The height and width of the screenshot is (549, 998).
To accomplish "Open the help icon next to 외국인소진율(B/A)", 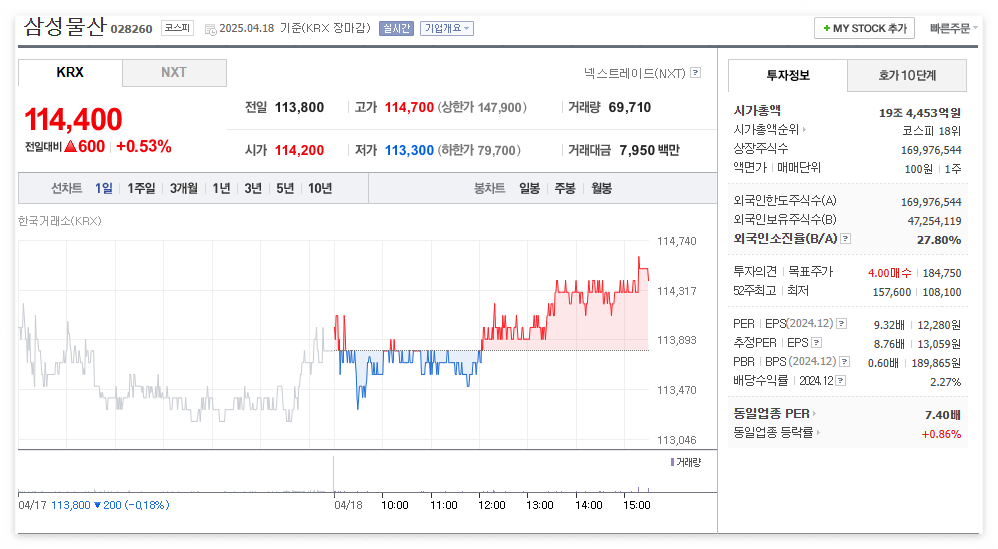I will tap(845, 239).
